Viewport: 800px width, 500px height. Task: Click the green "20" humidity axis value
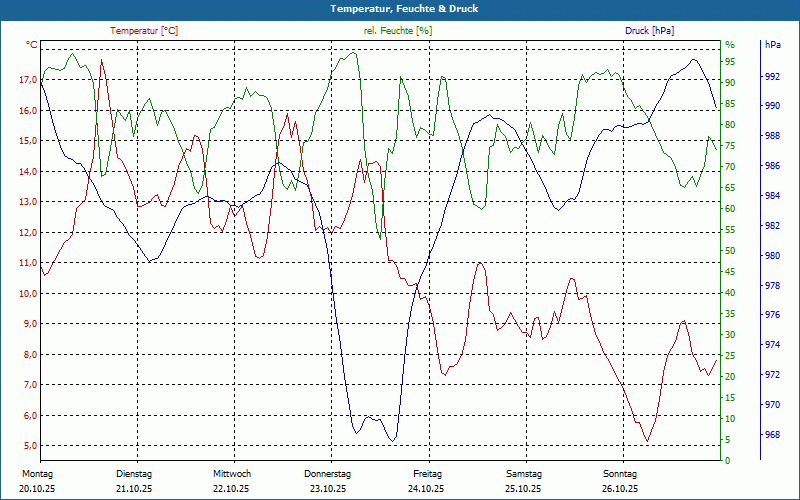point(730,377)
